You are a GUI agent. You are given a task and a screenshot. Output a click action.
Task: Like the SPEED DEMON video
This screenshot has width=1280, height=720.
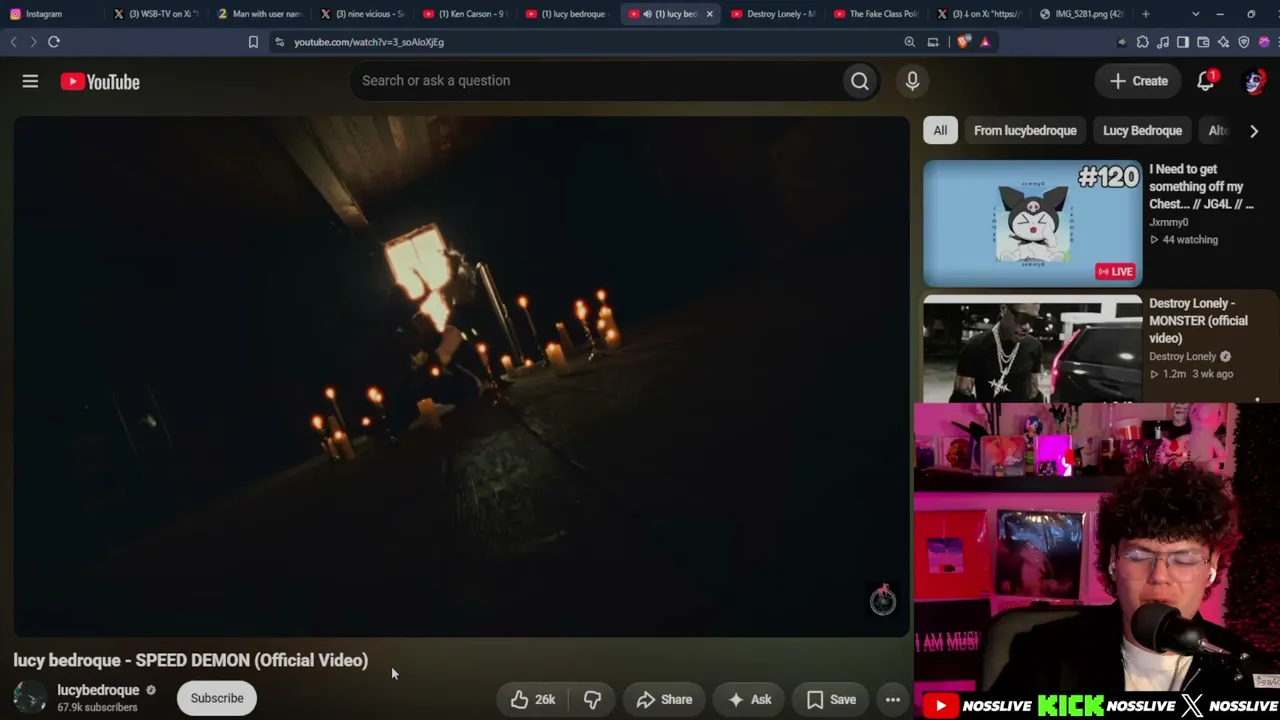pos(533,699)
